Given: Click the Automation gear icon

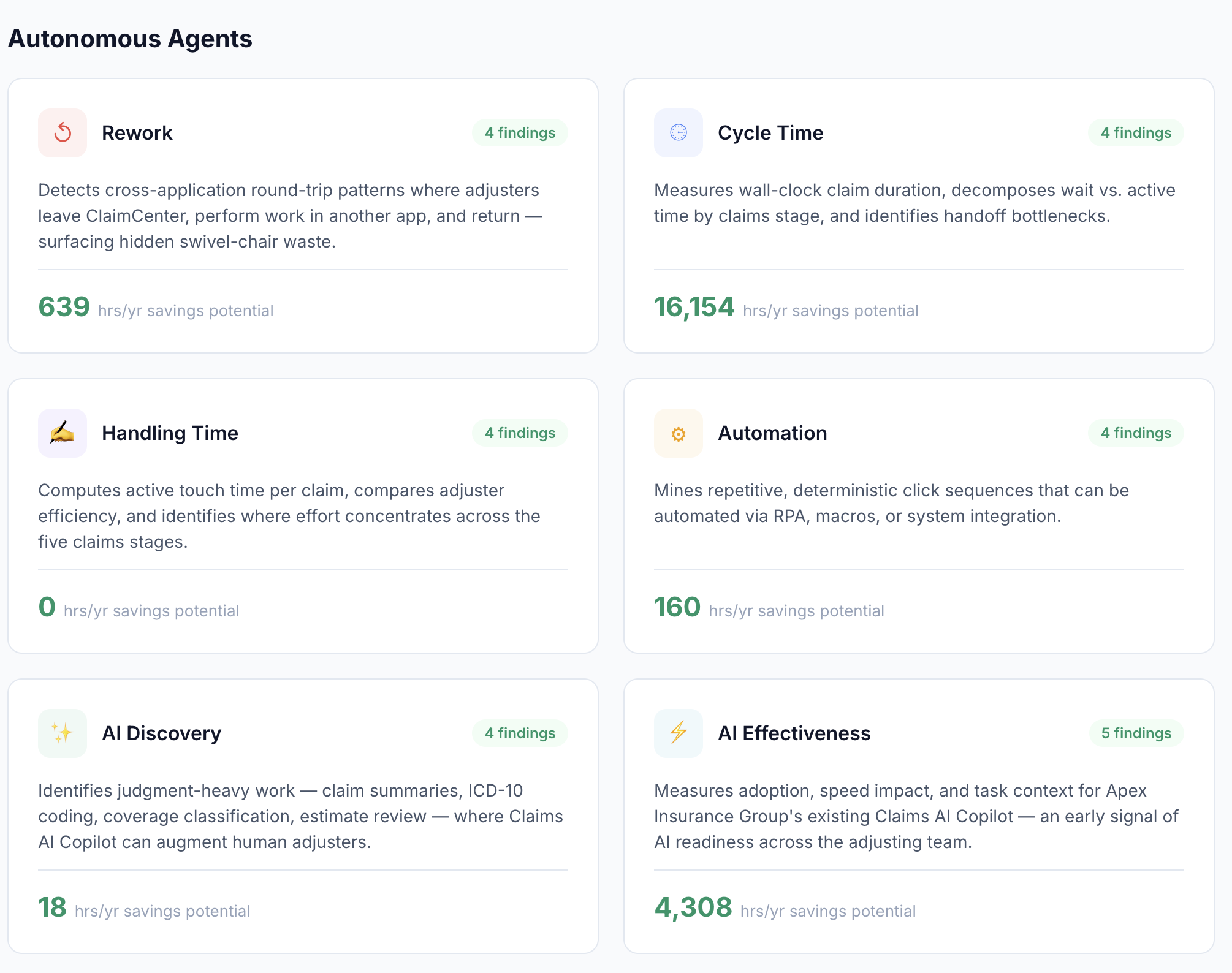Looking at the screenshot, I should 678,433.
